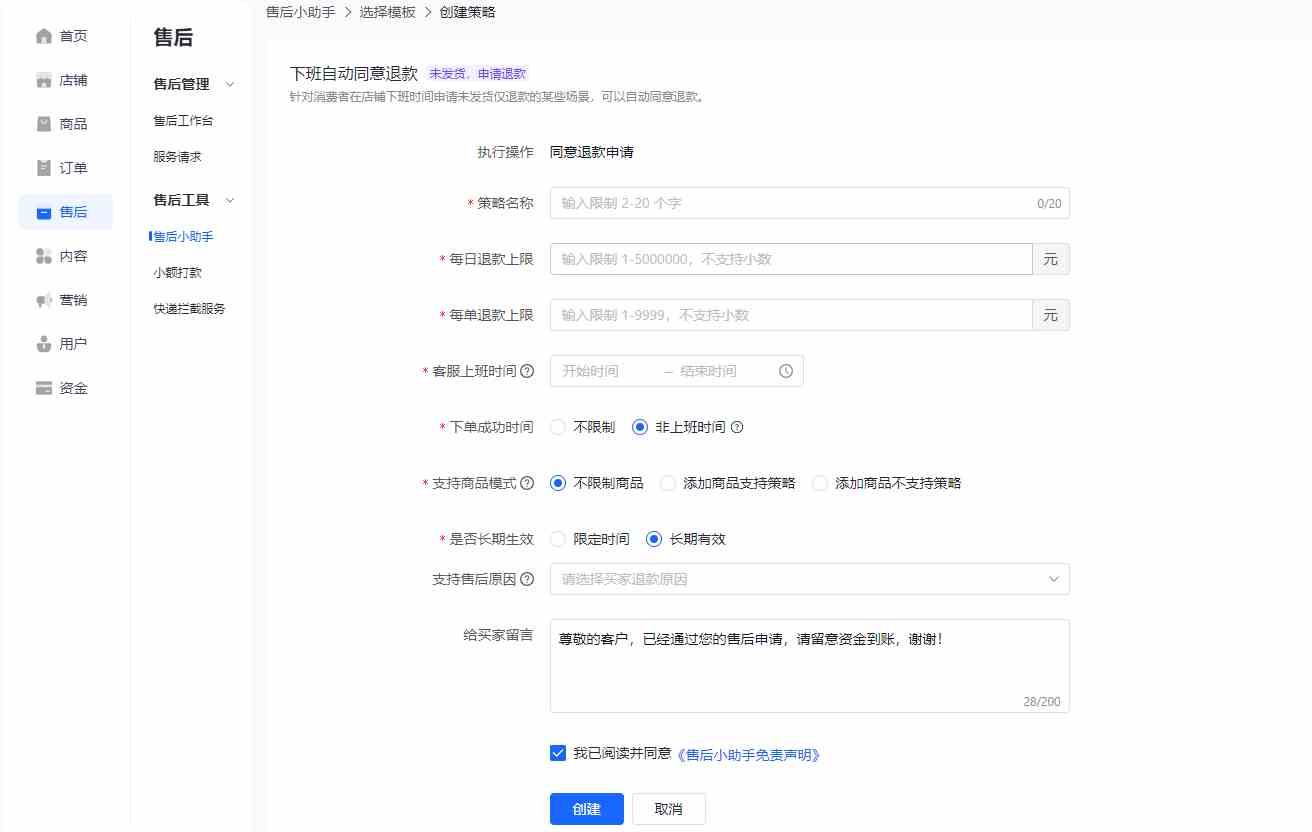Click the 同意退款申请 text
This screenshot has height=832, width=1312.
tap(591, 153)
